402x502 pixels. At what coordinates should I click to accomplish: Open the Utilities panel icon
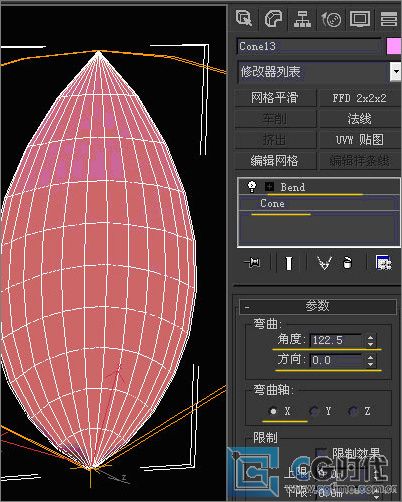point(389,19)
